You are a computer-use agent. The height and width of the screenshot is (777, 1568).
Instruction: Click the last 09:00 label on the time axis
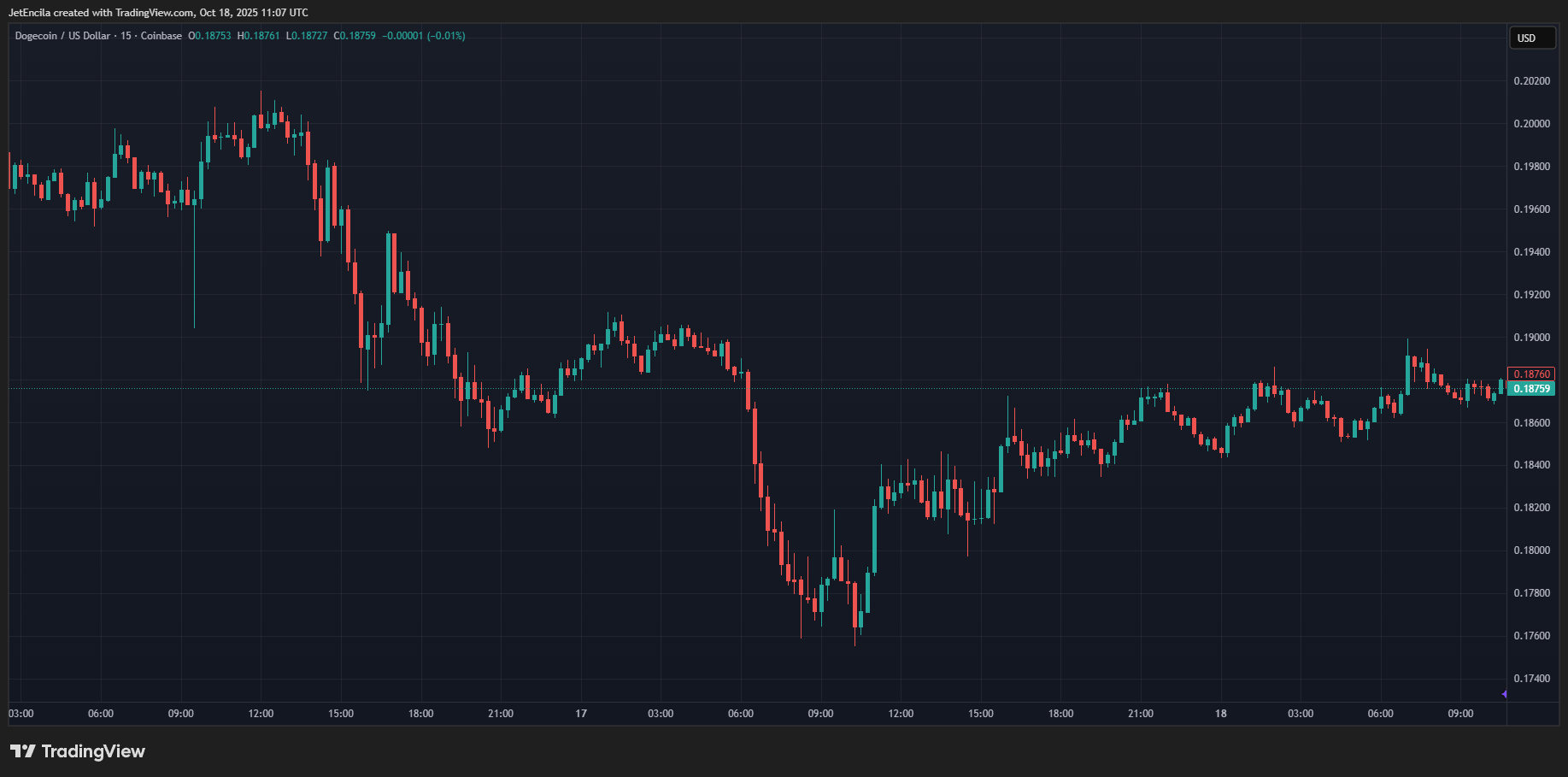click(1460, 714)
